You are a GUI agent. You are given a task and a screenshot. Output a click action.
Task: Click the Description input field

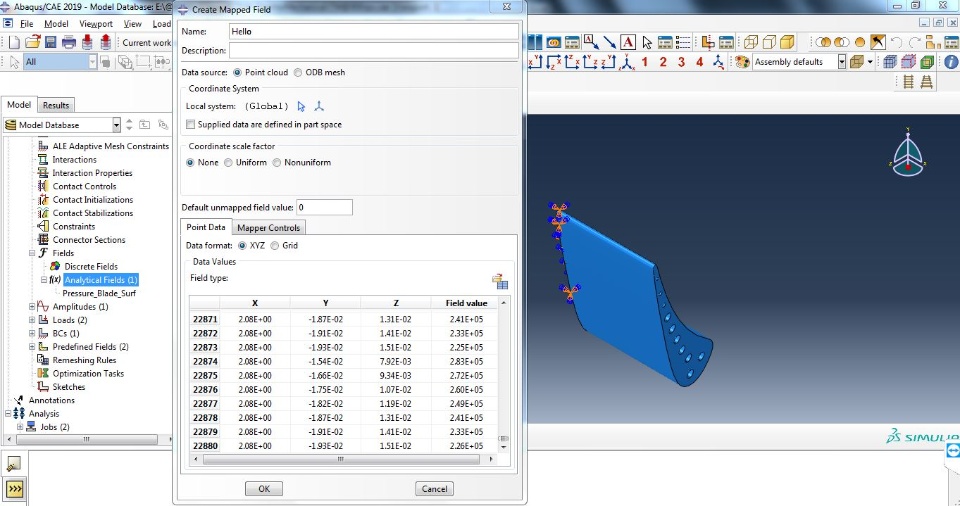pos(374,51)
